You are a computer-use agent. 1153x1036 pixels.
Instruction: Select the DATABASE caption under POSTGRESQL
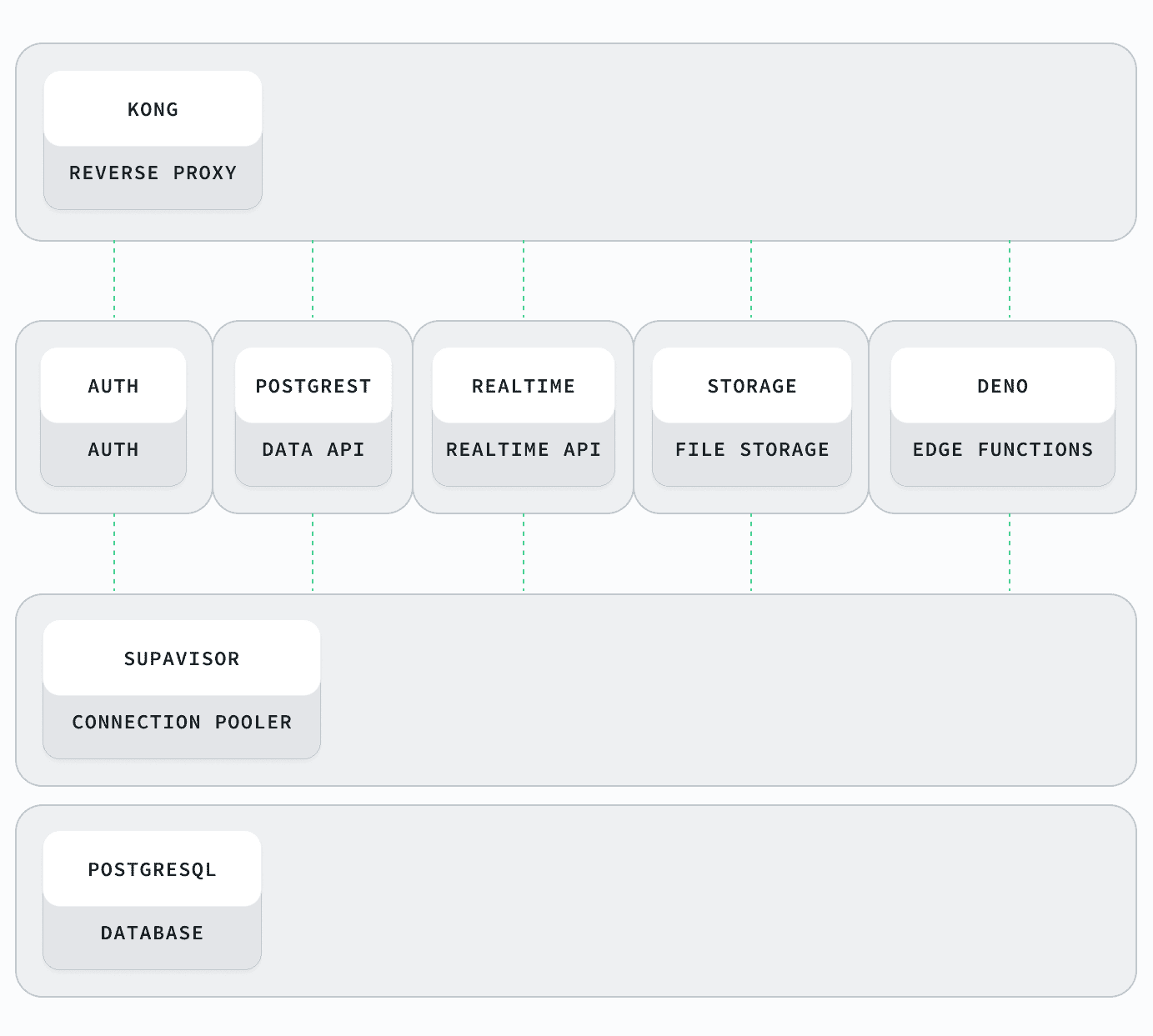[x=152, y=933]
